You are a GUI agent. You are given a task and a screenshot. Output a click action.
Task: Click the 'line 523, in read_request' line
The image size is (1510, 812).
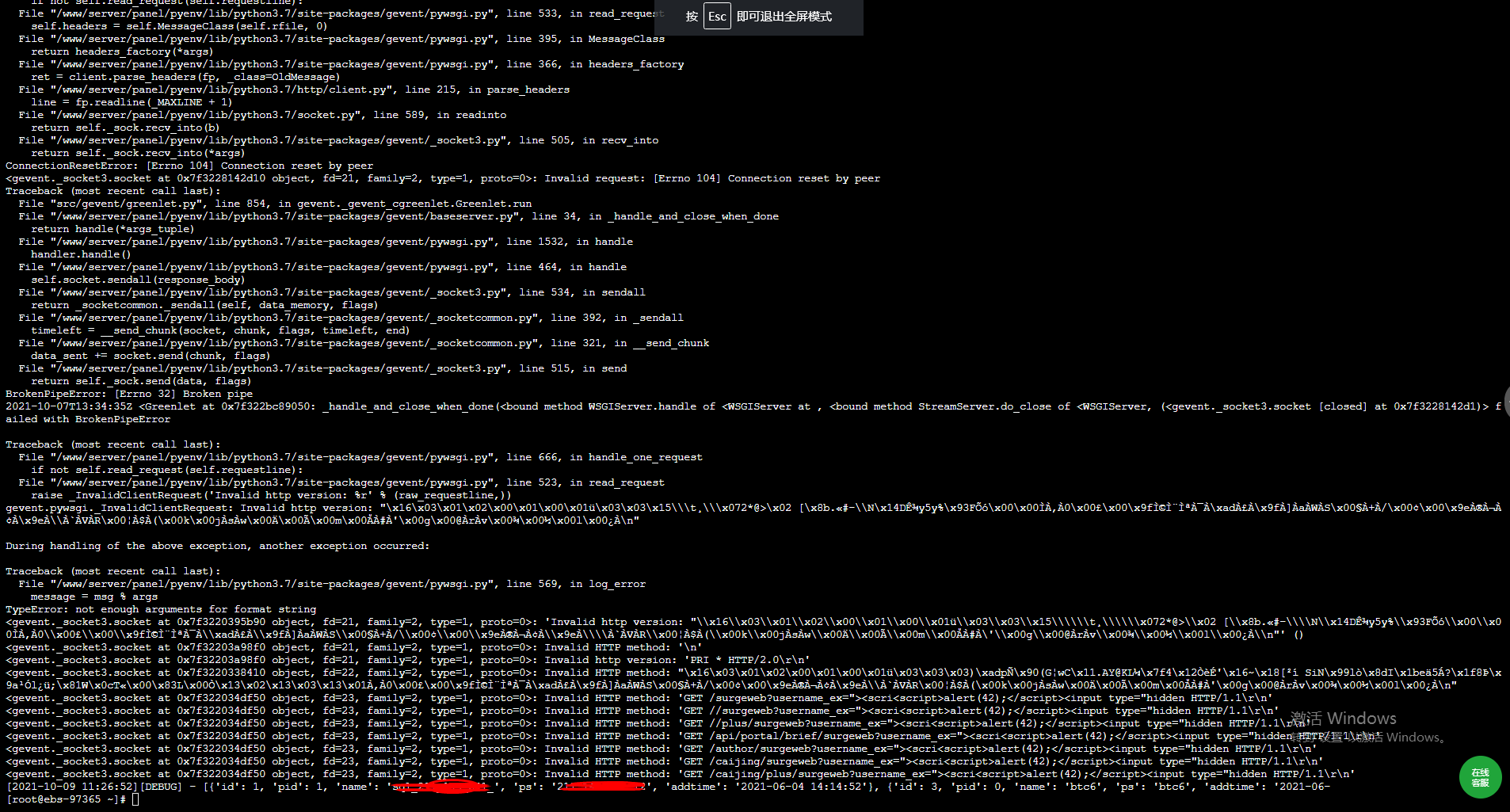[x=341, y=482]
